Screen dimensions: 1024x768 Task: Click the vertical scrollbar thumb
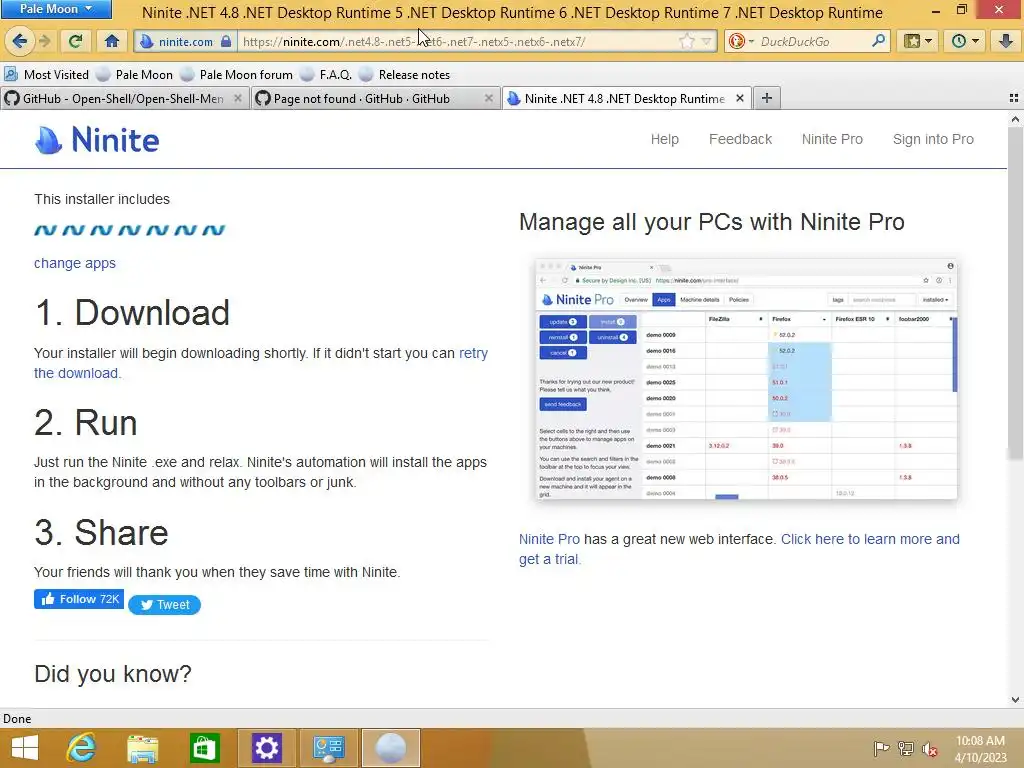click(x=1015, y=294)
